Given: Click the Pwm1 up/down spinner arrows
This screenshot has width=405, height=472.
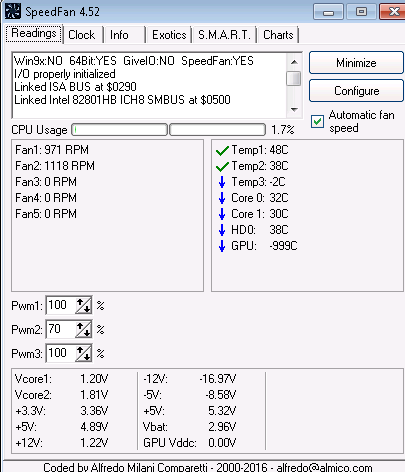Looking at the screenshot, I should click(83, 305).
